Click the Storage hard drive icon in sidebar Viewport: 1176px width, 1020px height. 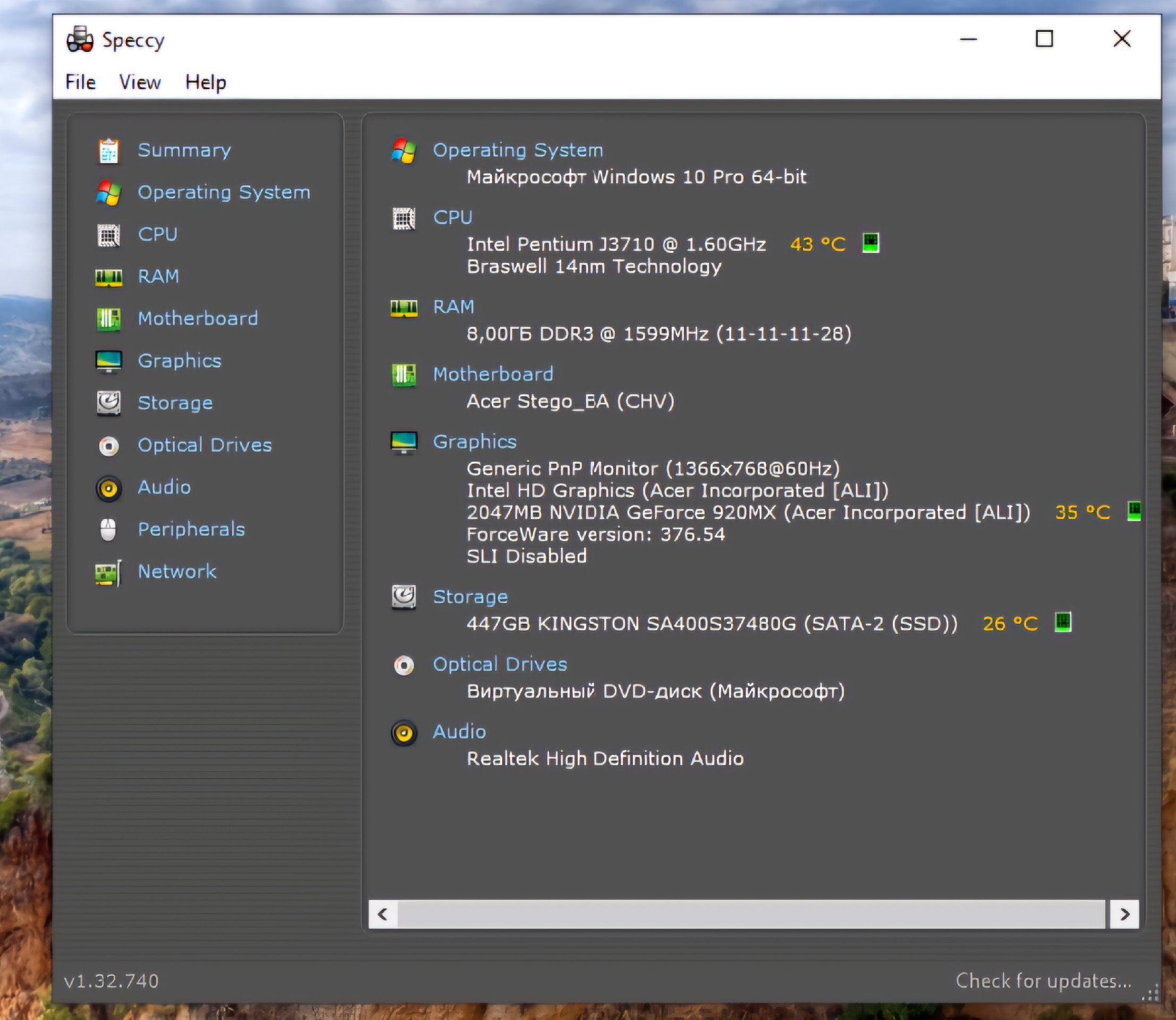pyautogui.click(x=108, y=404)
